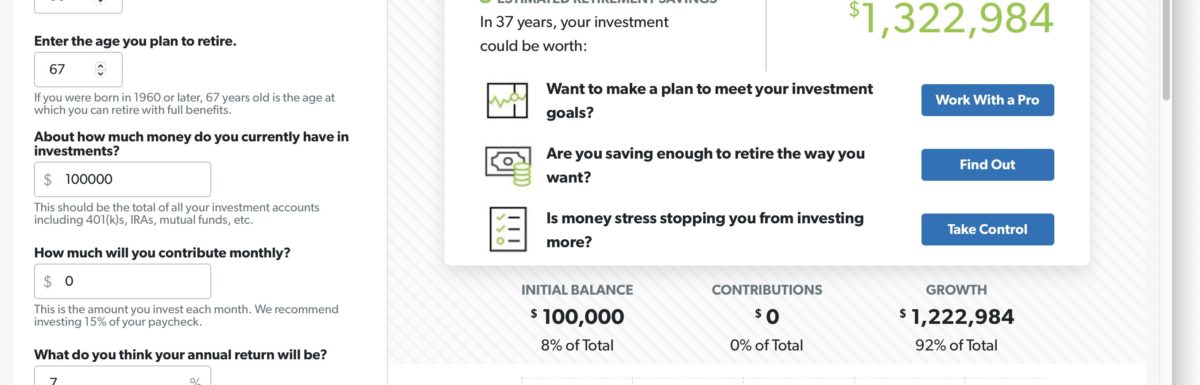Click the cash and coins icon

[507, 165]
